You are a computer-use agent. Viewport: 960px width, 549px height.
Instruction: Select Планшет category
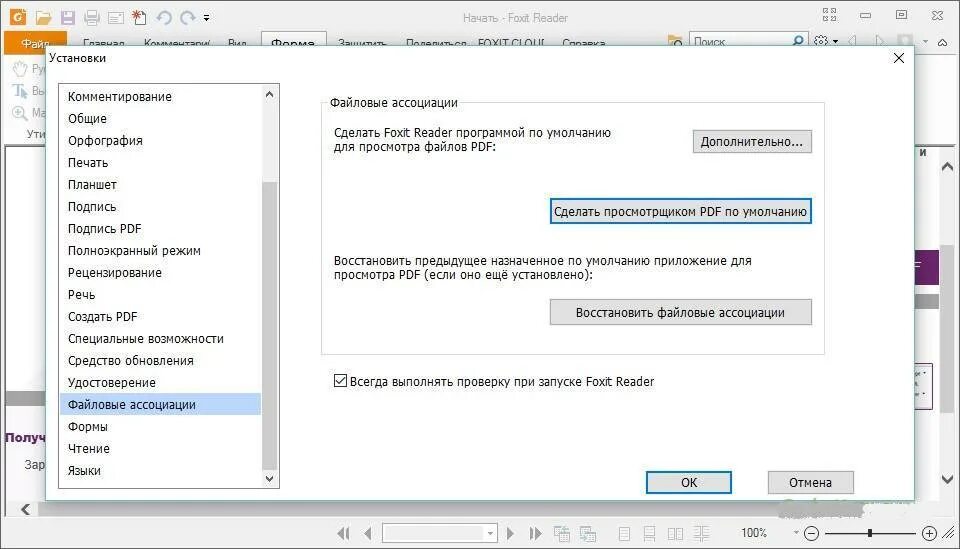160,185
